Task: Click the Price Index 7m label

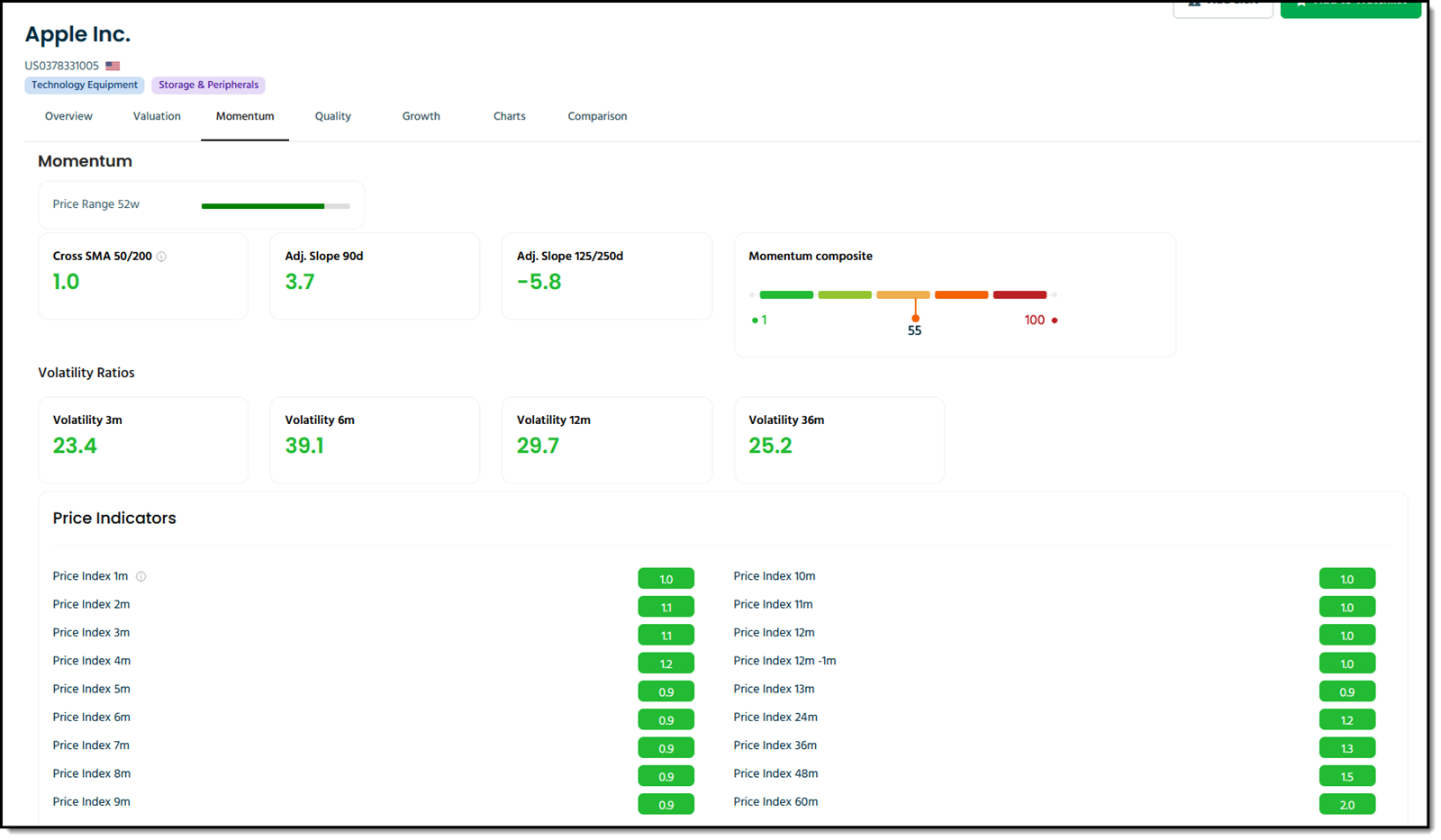Action: pyautogui.click(x=91, y=745)
